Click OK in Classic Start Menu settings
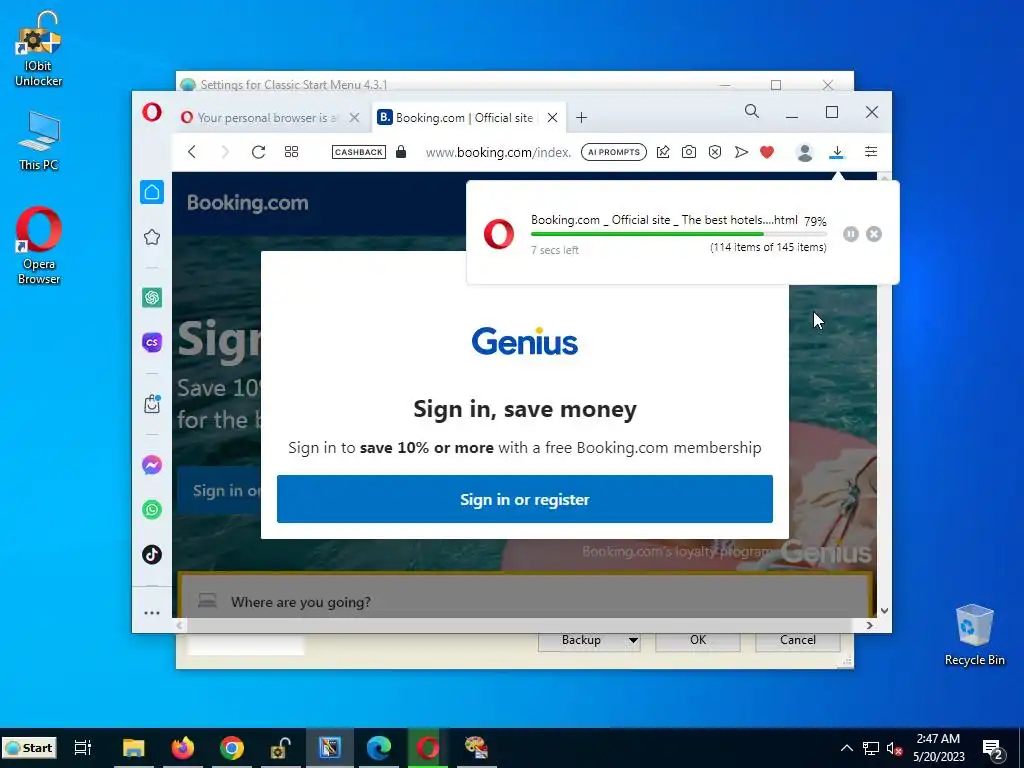Screen dimensions: 1024x768 [x=697, y=640]
